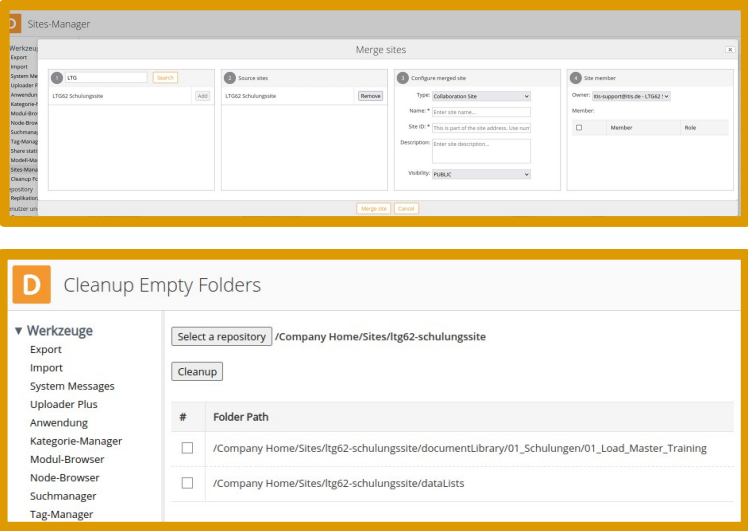
Task: Close the Merge sites dialog
Action: tap(730, 49)
